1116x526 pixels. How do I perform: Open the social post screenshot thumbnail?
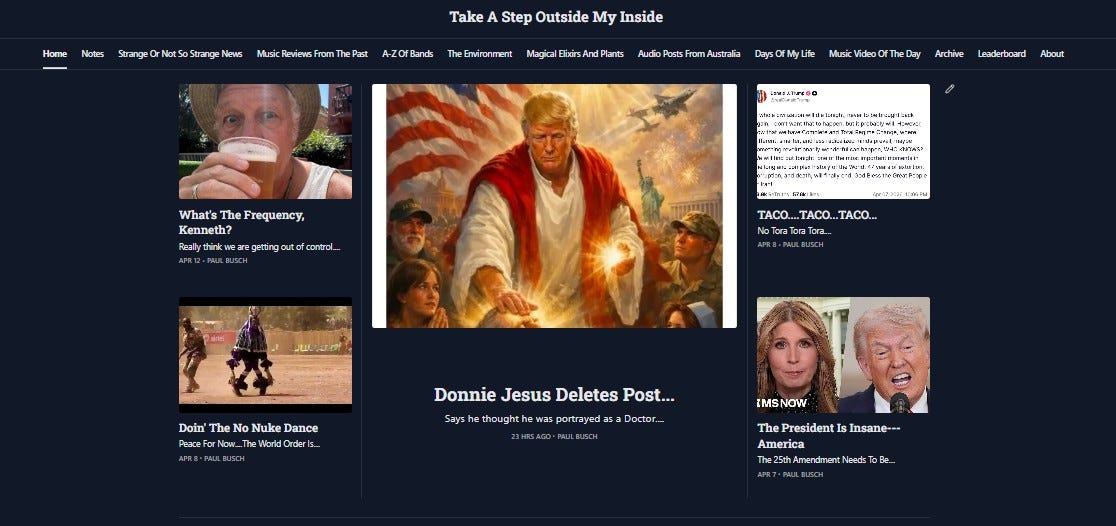(843, 141)
